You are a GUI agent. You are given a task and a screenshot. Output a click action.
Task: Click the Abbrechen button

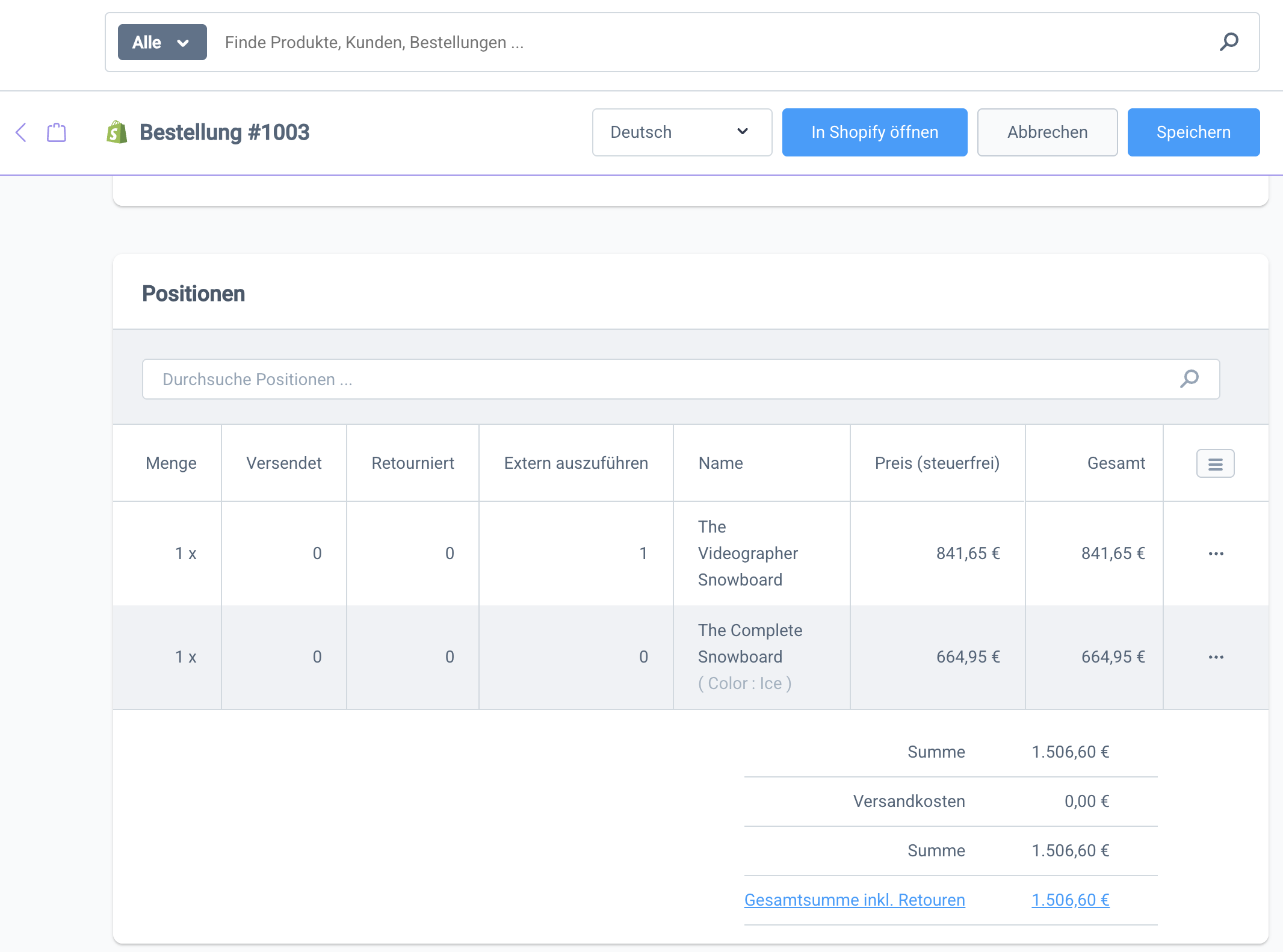pyautogui.click(x=1047, y=132)
